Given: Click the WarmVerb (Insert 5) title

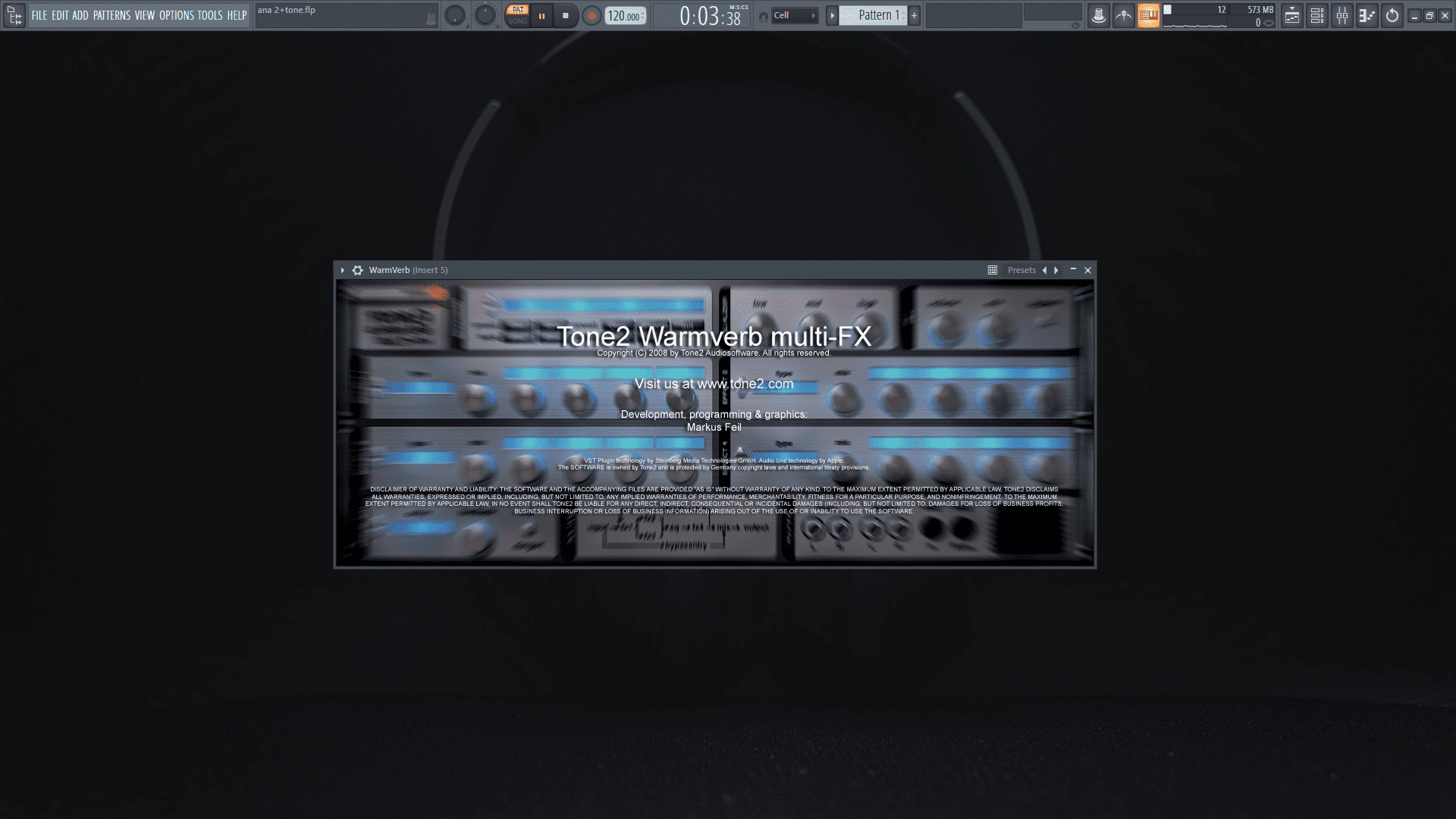Looking at the screenshot, I should 409,270.
